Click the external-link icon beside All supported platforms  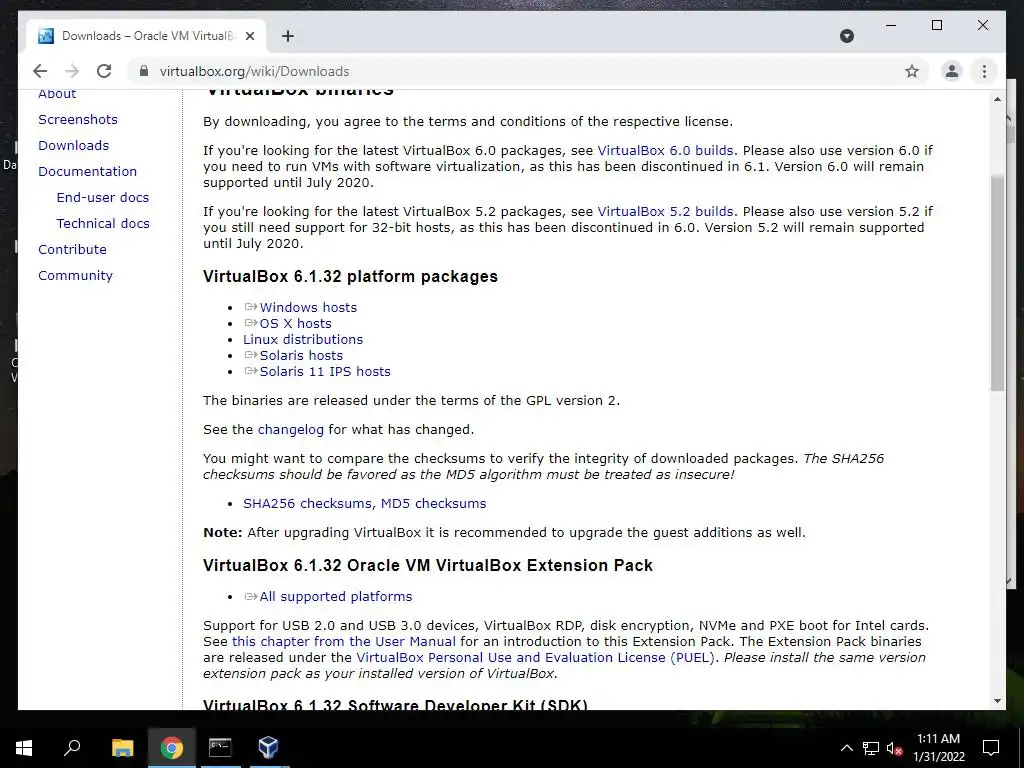(x=251, y=596)
